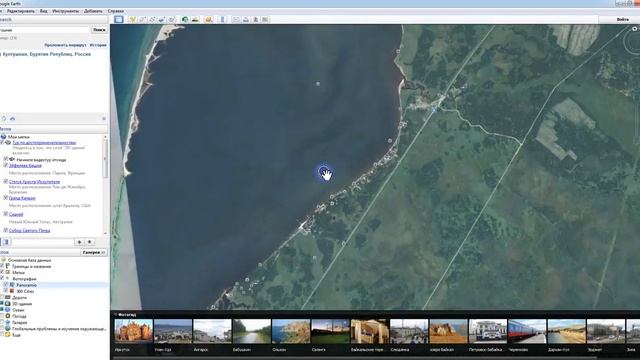Open the Edit menu
640x360 pixels.
(x=20, y=11)
